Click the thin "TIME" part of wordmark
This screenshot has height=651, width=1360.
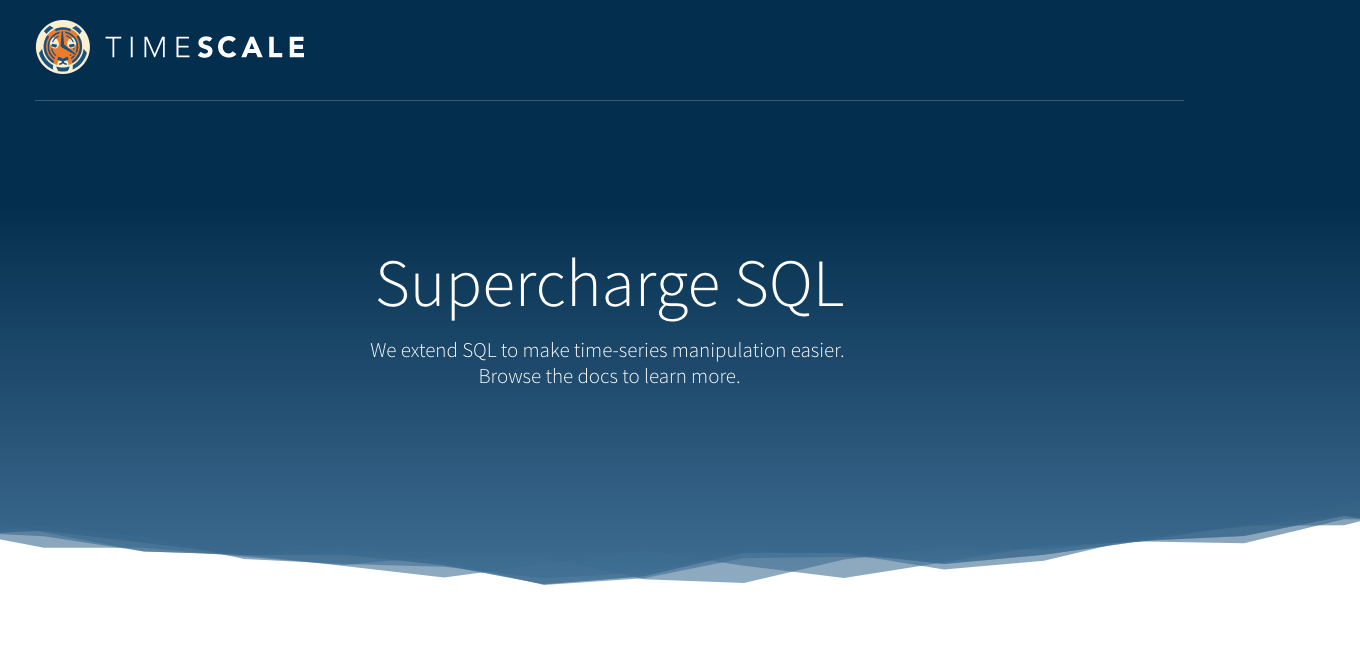(x=148, y=47)
